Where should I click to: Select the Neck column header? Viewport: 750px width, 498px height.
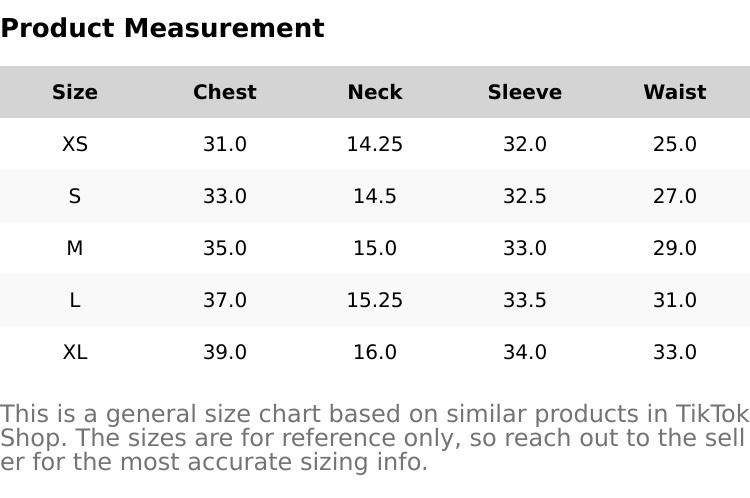(x=375, y=92)
